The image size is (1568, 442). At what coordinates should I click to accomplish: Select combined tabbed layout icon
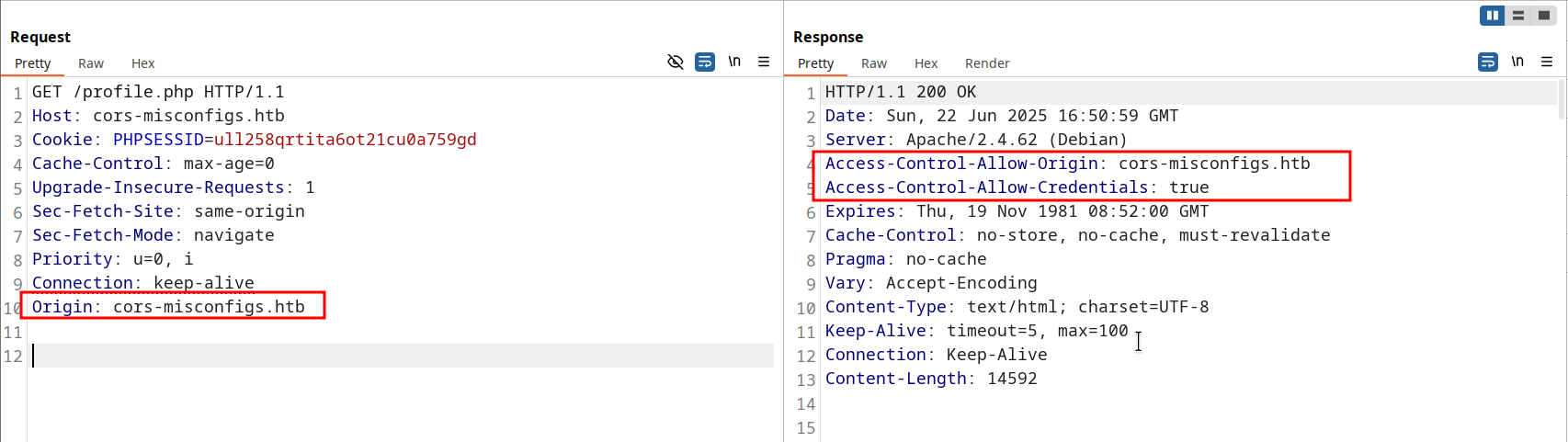point(1544,16)
